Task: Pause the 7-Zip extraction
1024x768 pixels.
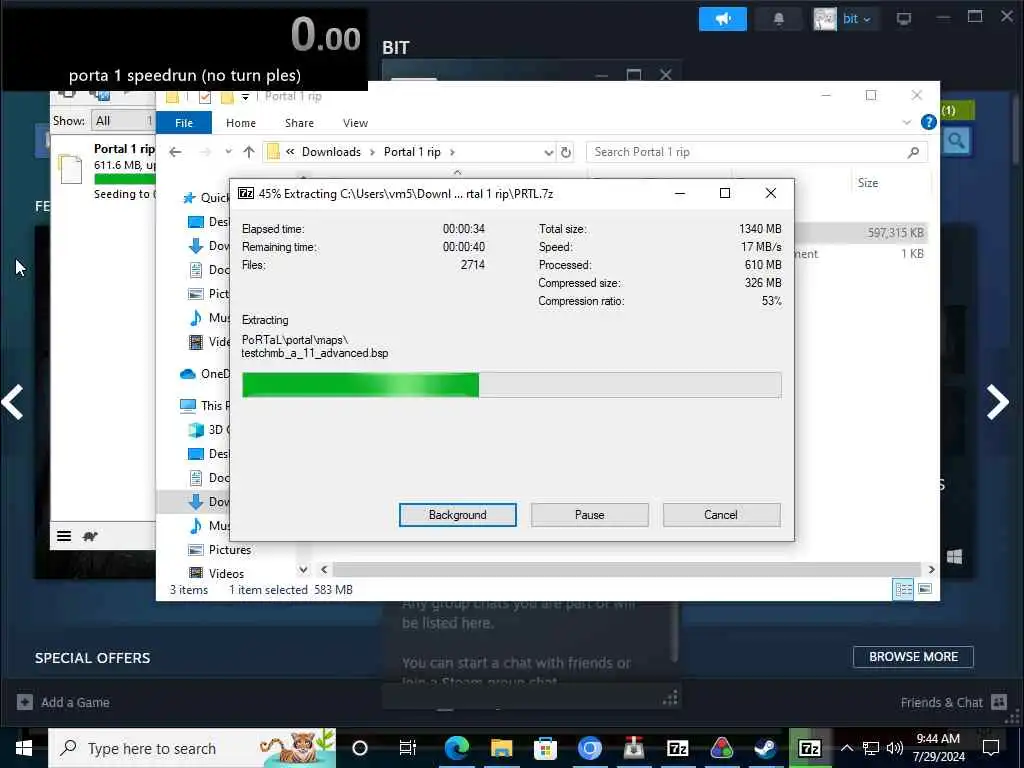Action: (589, 515)
